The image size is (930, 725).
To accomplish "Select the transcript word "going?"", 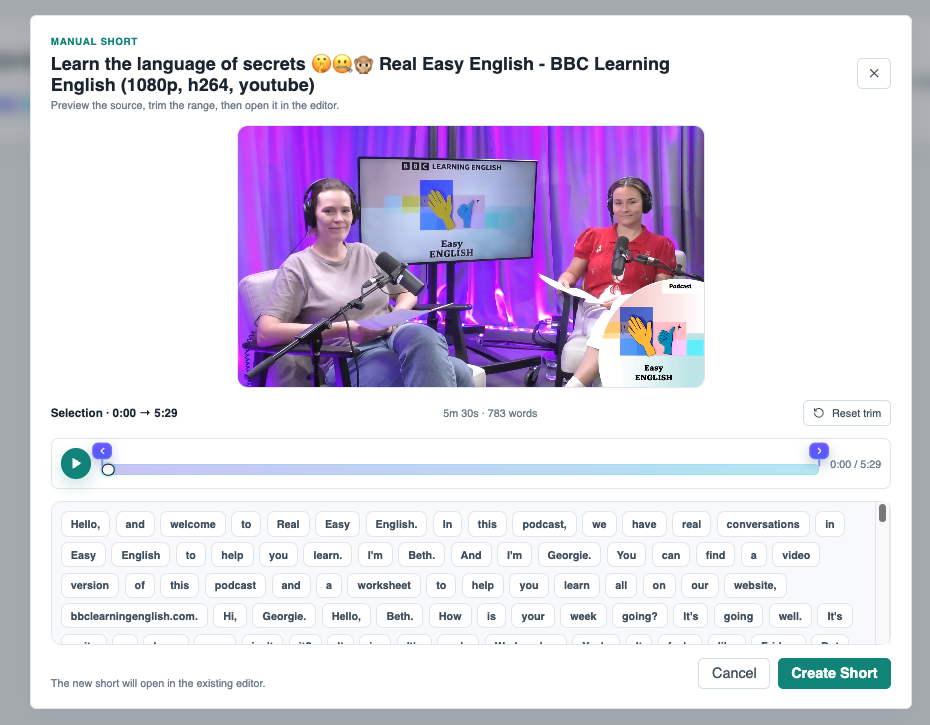I will [639, 616].
